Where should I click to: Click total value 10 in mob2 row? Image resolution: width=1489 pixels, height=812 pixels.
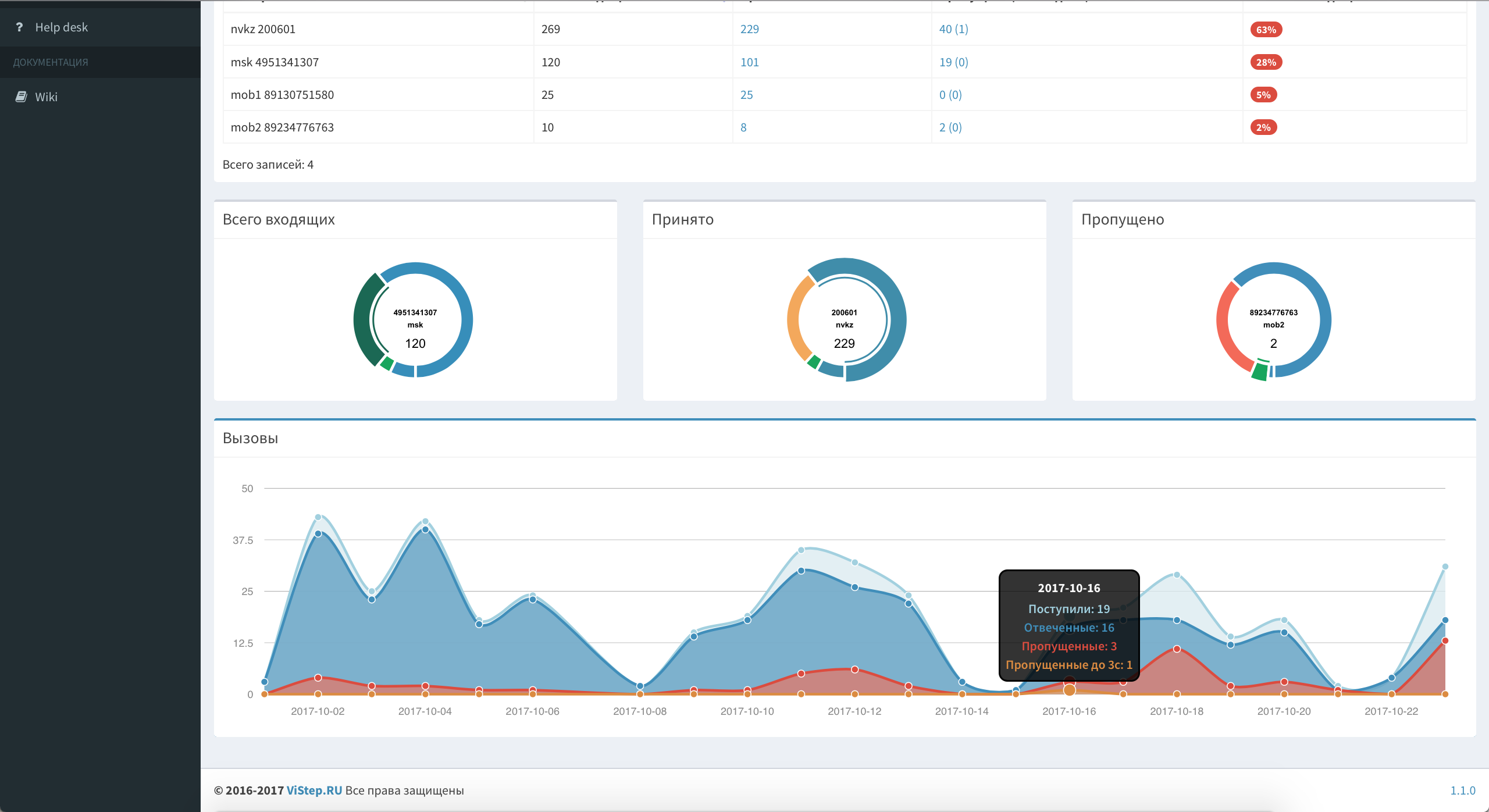[x=547, y=127]
